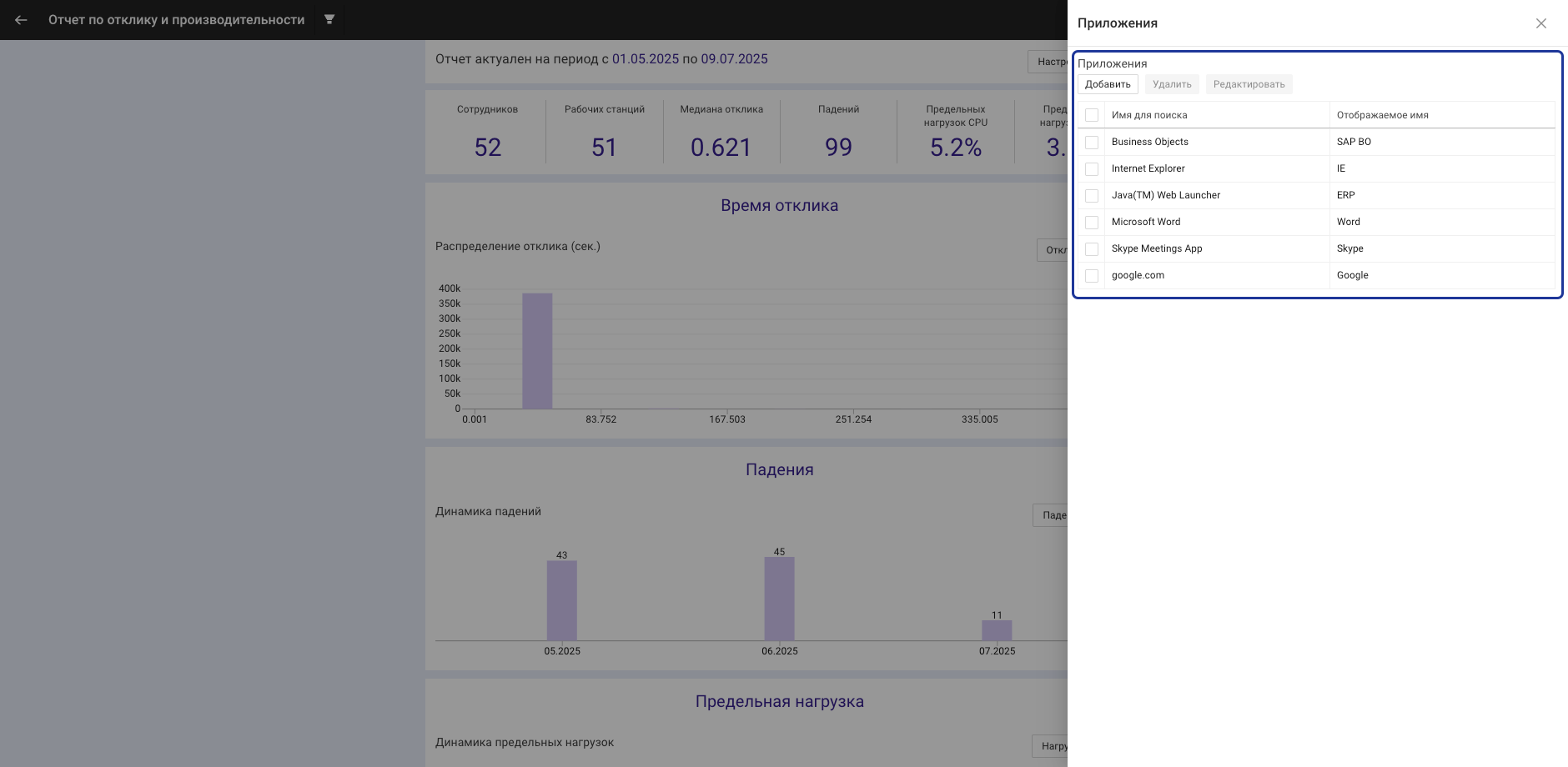Sort by Имя для поиска column header

[1149, 115]
